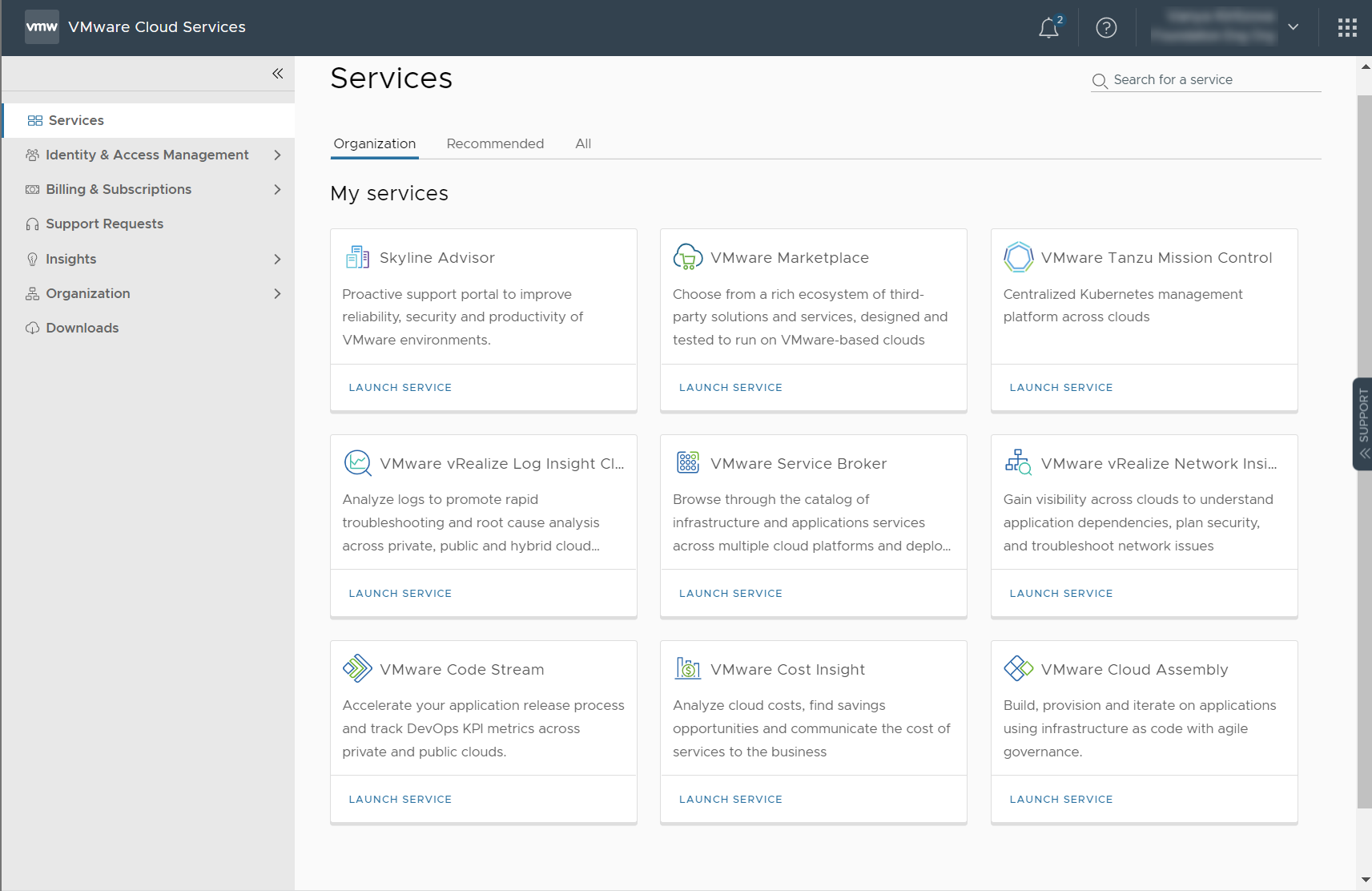Open the user account dropdown arrow
The height and width of the screenshot is (891, 1372).
tap(1293, 27)
